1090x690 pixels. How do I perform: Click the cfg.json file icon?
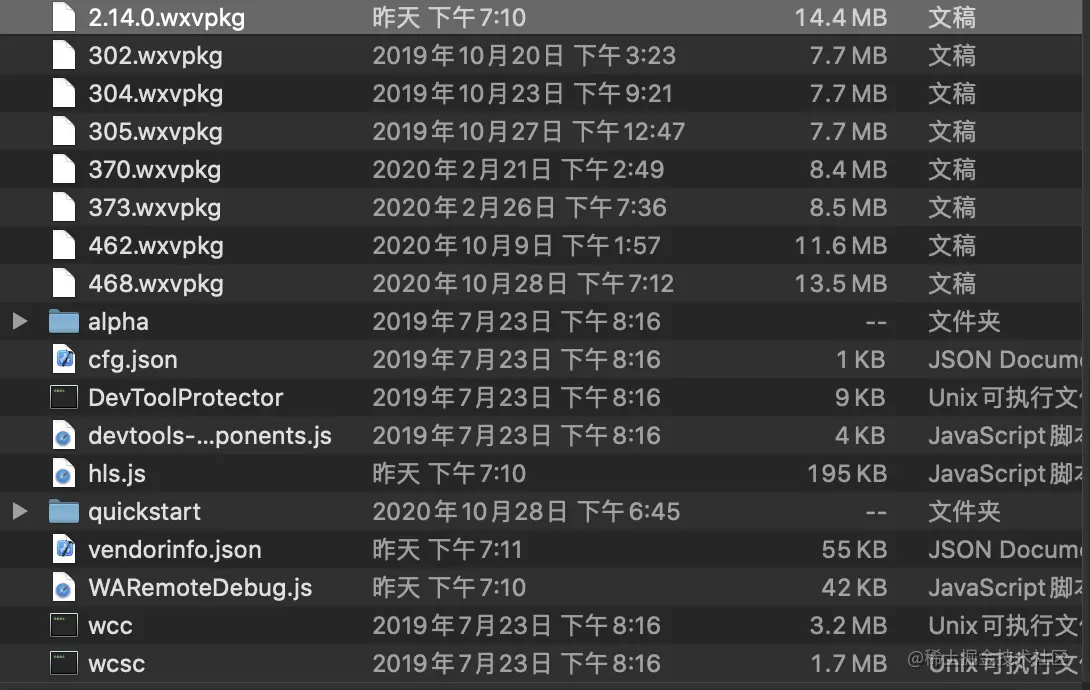(x=64, y=360)
